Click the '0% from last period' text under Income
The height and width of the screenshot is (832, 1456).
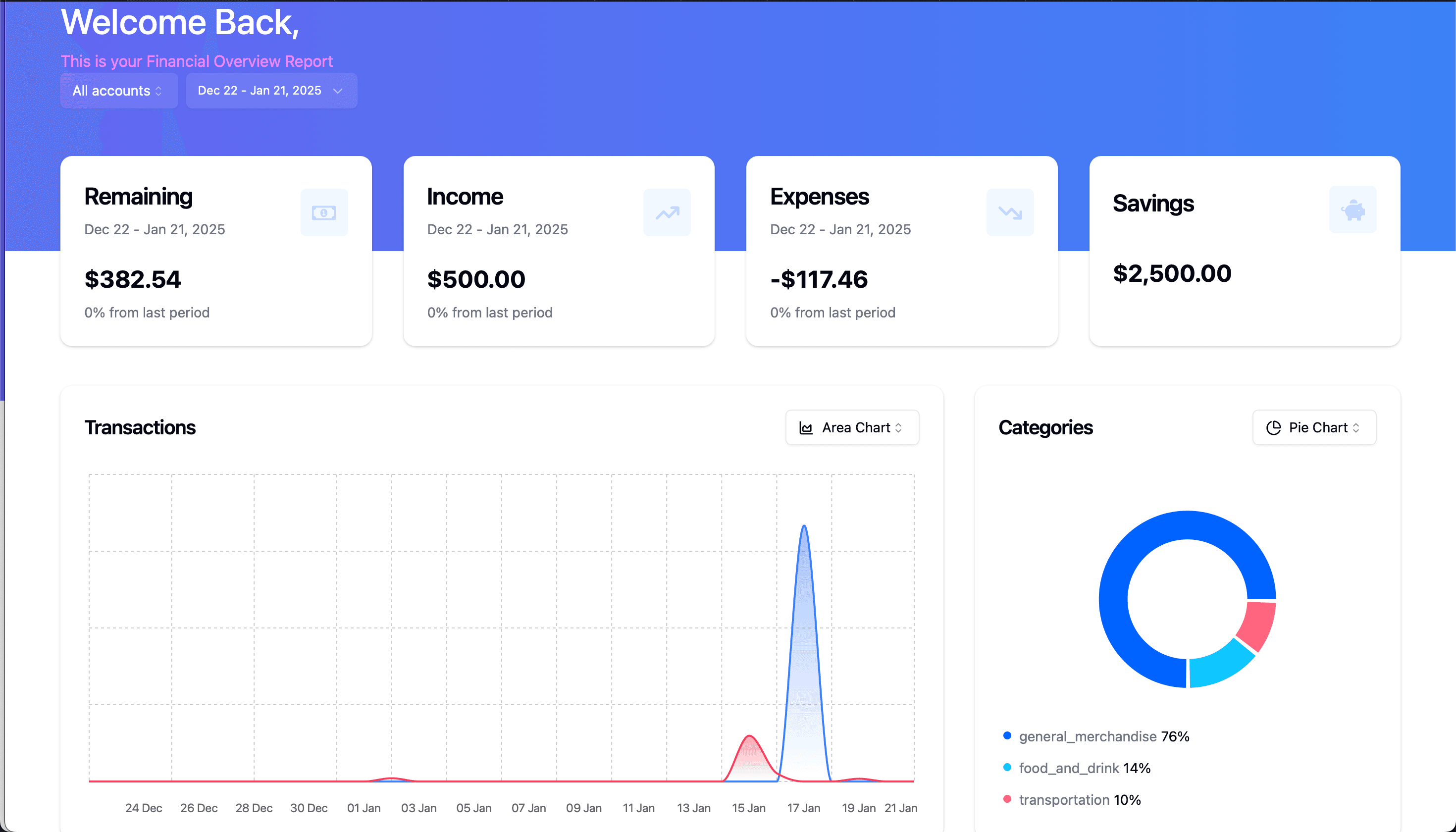pos(490,312)
